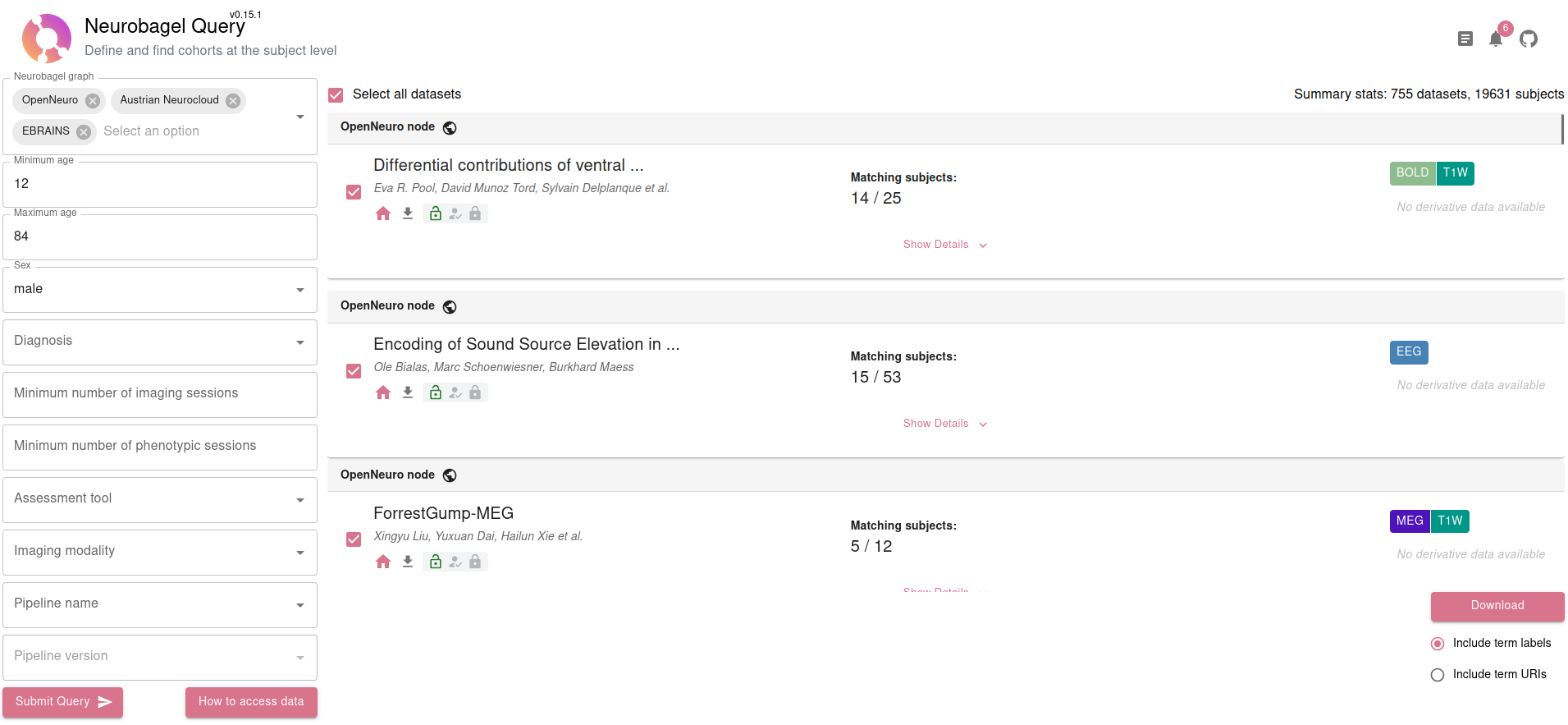1568x725 pixels.
Task: Click T1W tag on ForrestGump-MEG dataset
Action: pyautogui.click(x=1450, y=521)
